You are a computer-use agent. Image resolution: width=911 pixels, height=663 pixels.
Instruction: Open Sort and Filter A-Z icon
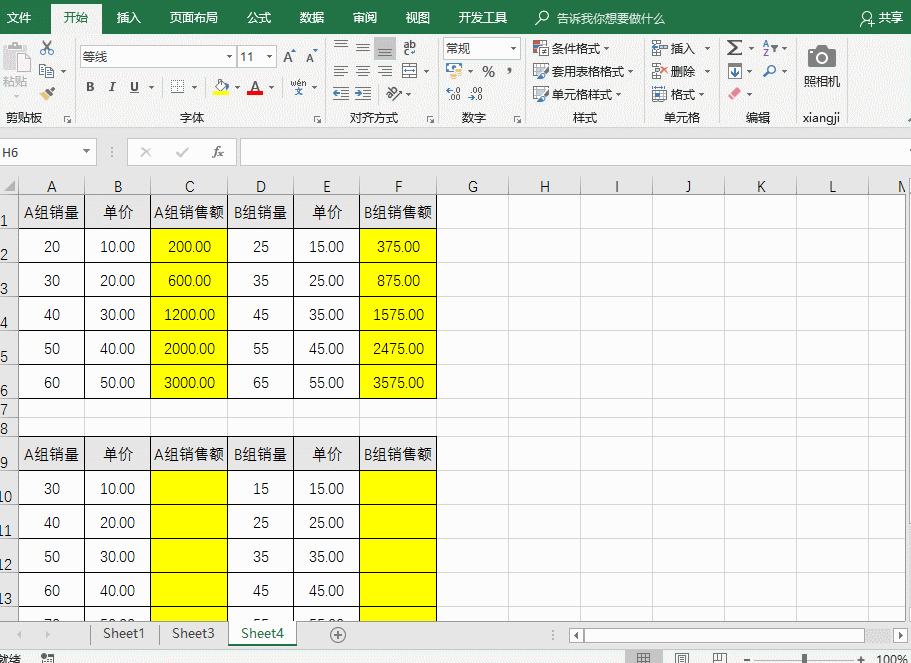770,48
